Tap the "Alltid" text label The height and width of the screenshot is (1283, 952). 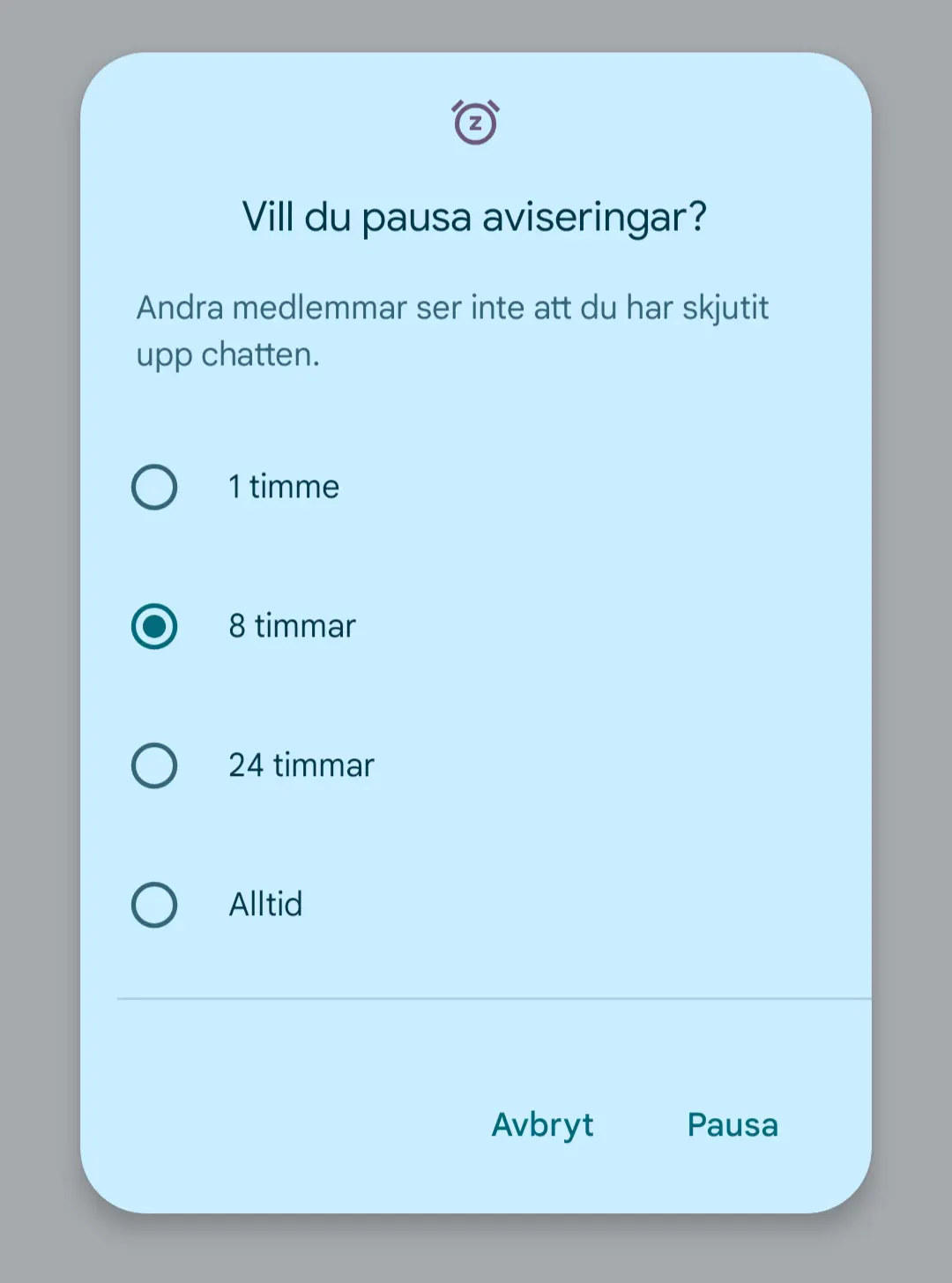[265, 905]
